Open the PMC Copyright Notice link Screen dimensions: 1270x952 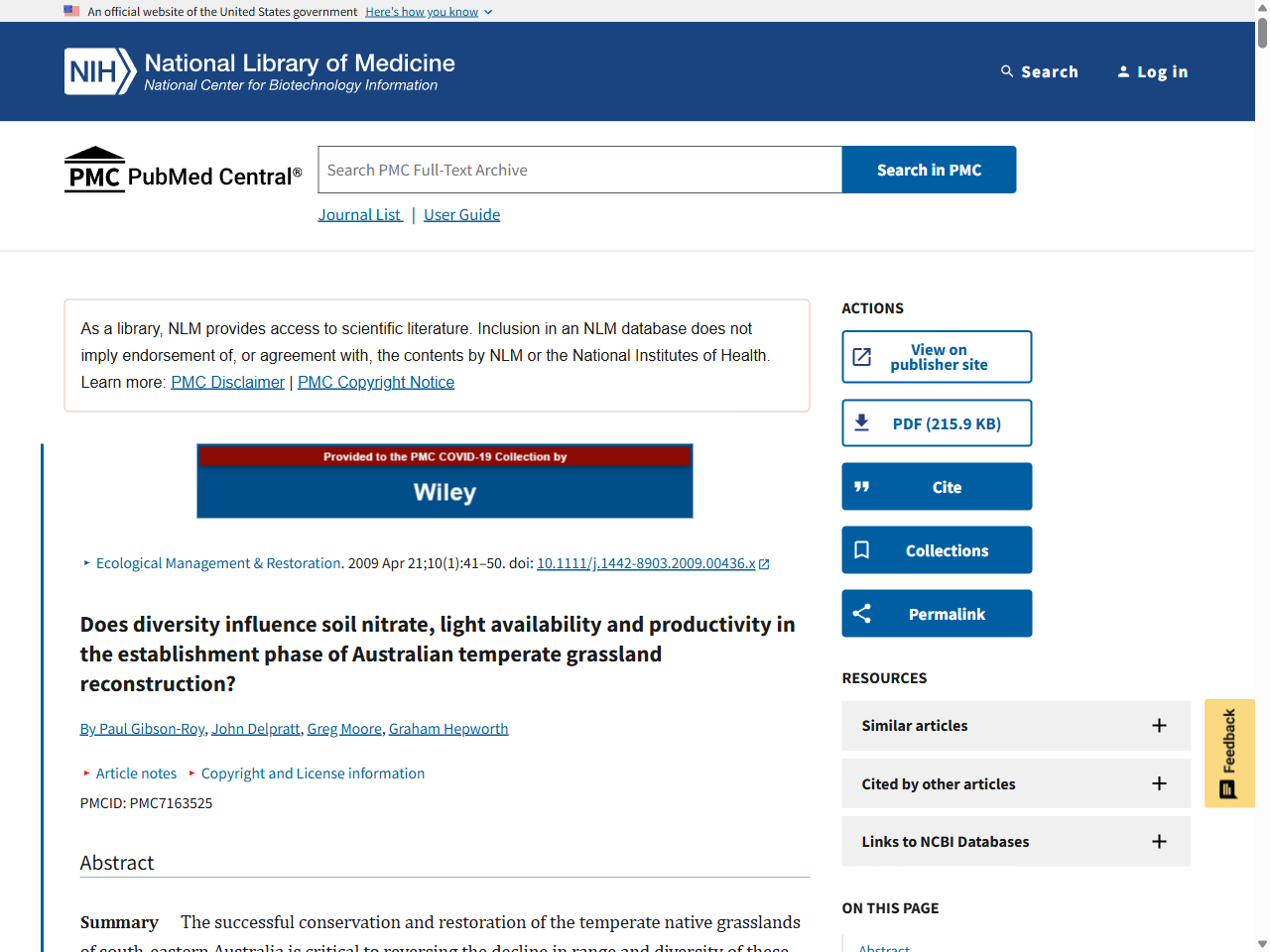pyautogui.click(x=375, y=383)
